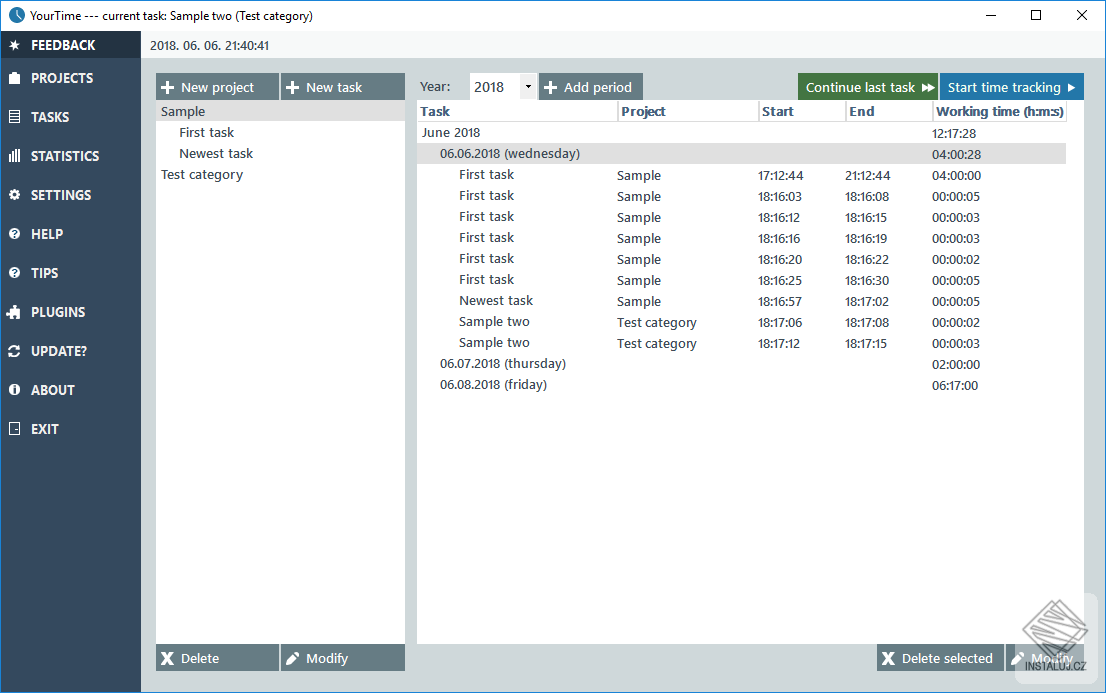
Task: Click the Plugins puzzle piece icon
Action: click(14, 312)
